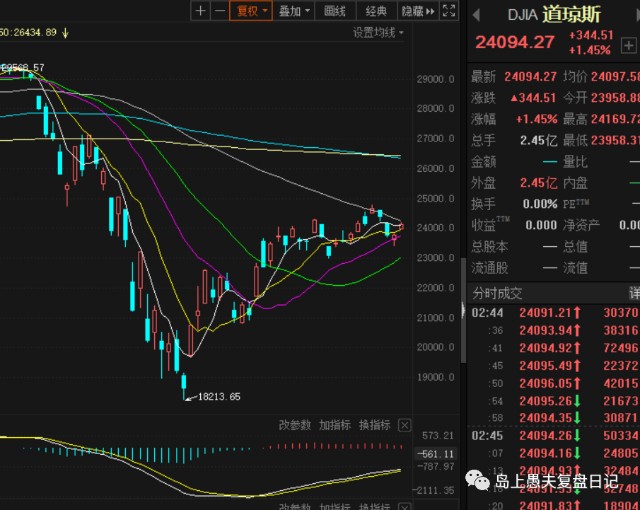Click trade price 24096.05 at :50
The height and width of the screenshot is (510, 640).
coord(545,384)
